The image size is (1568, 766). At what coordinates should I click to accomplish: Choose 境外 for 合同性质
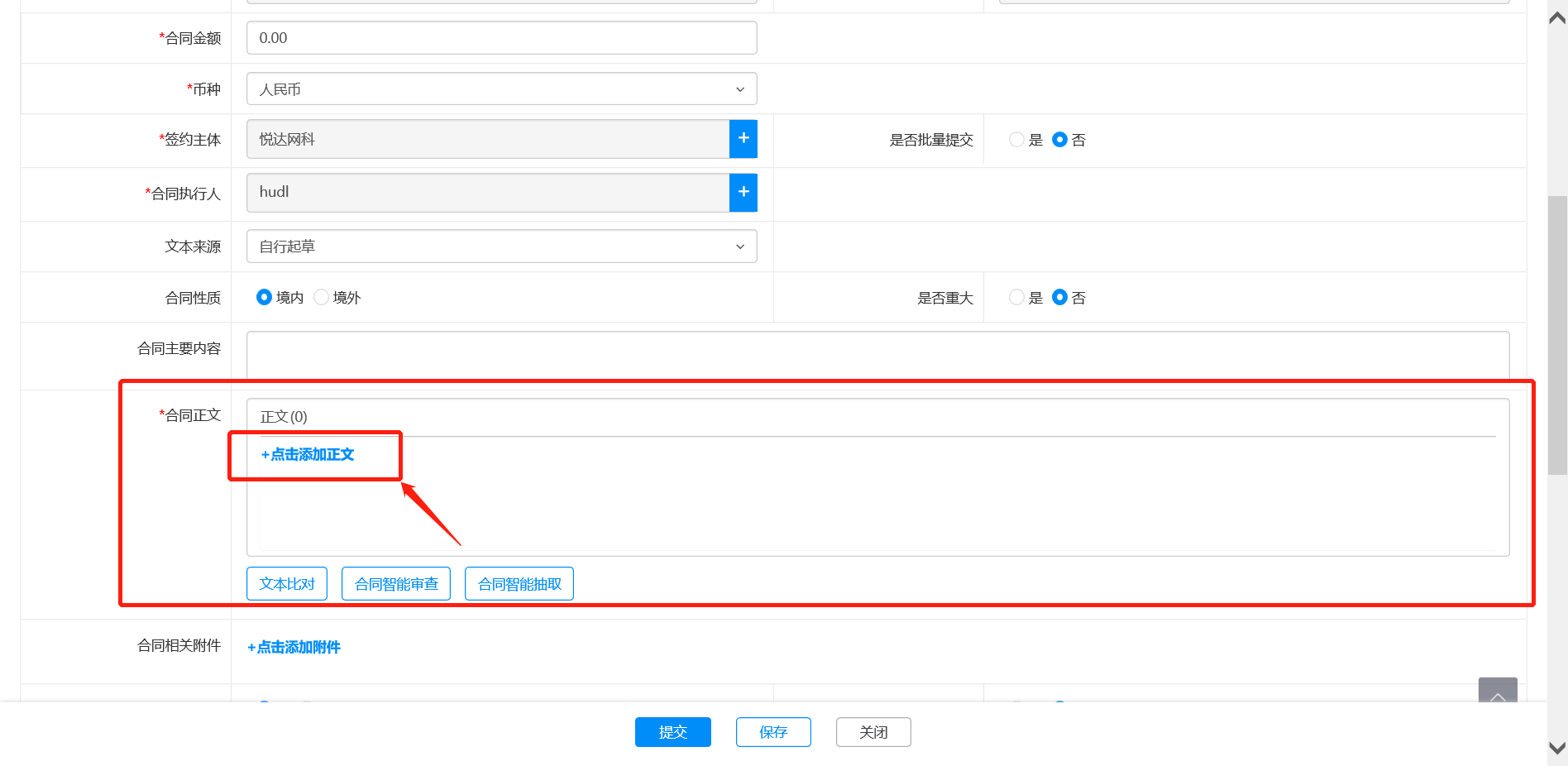pos(322,297)
